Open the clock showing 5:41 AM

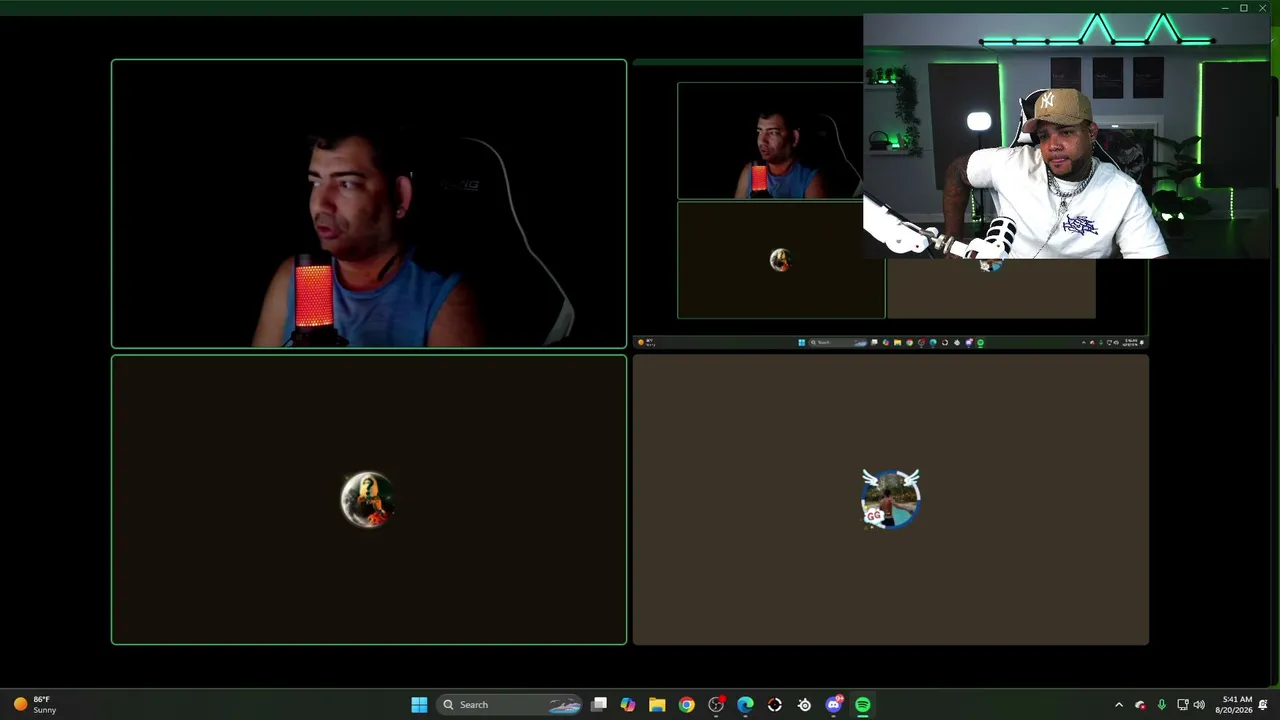(1233, 705)
